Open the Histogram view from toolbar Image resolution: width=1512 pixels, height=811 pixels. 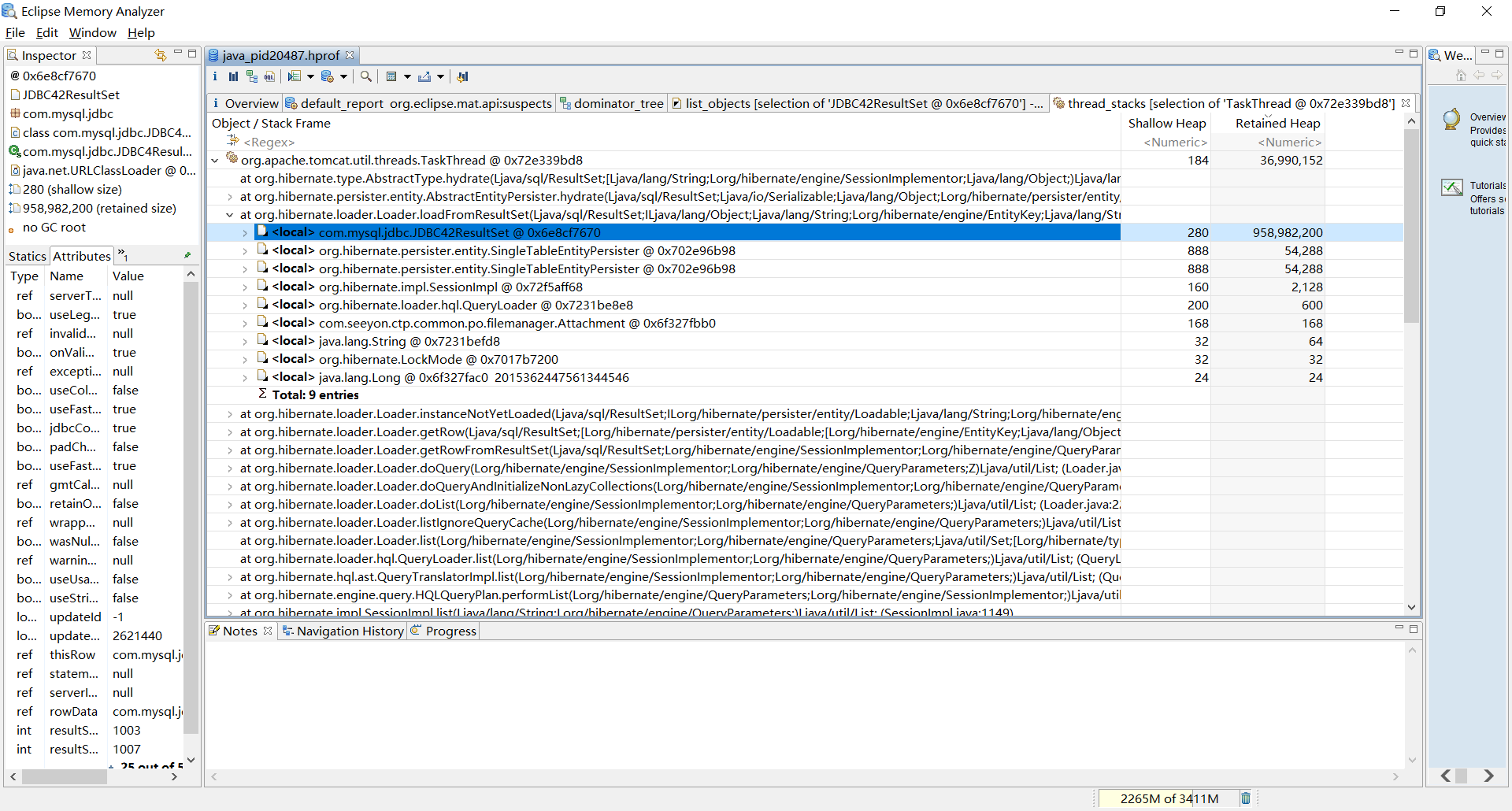click(233, 76)
